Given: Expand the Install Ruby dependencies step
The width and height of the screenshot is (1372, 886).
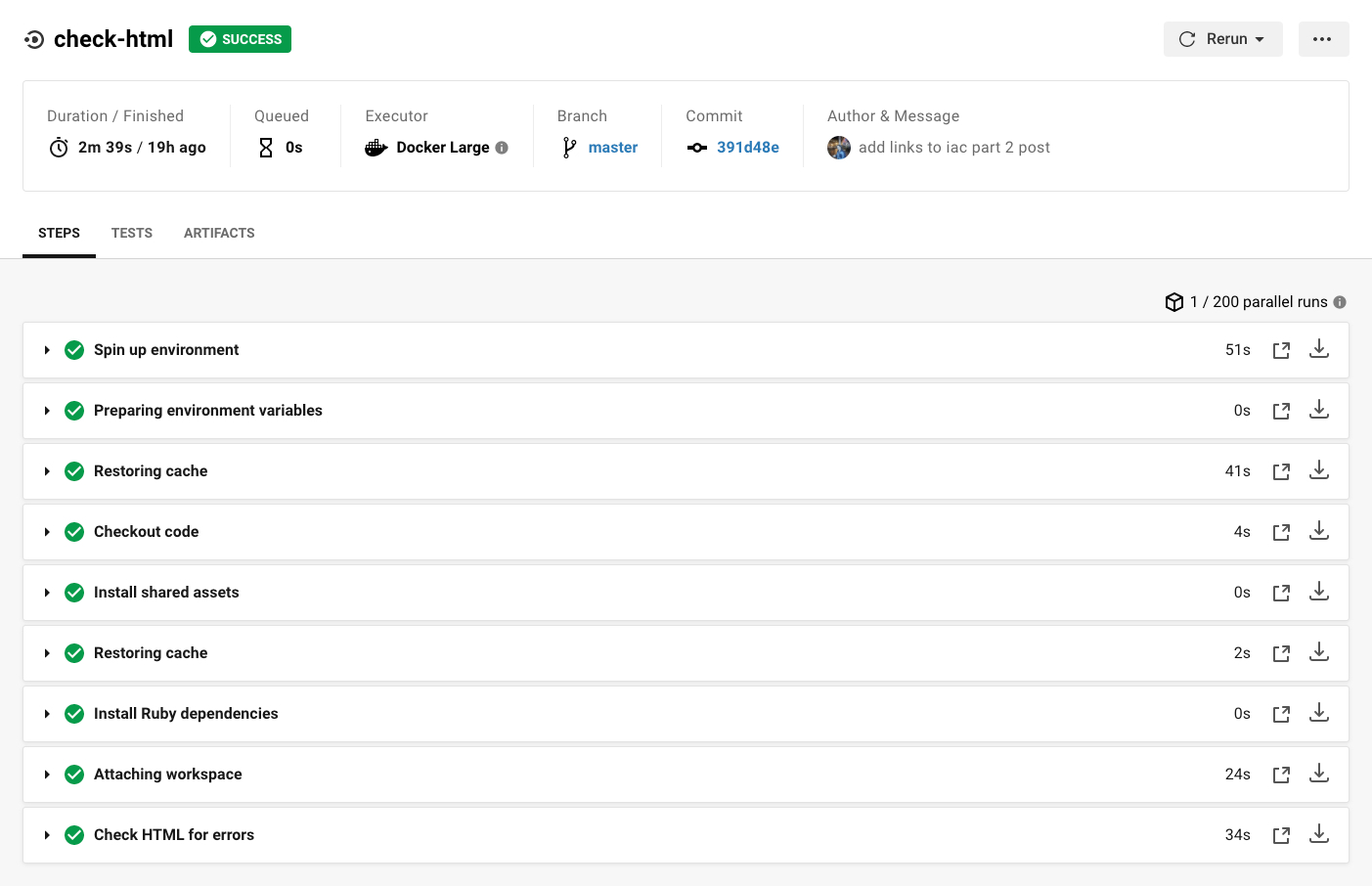Looking at the screenshot, I should [x=47, y=713].
